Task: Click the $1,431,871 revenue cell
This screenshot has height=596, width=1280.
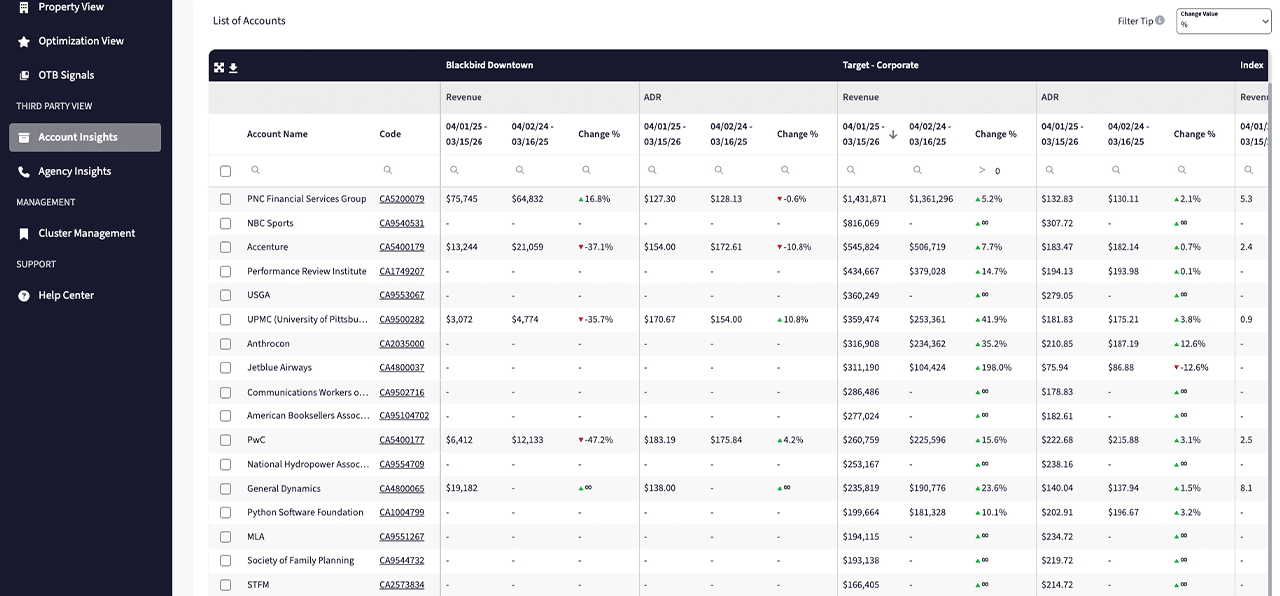Action: (864, 199)
